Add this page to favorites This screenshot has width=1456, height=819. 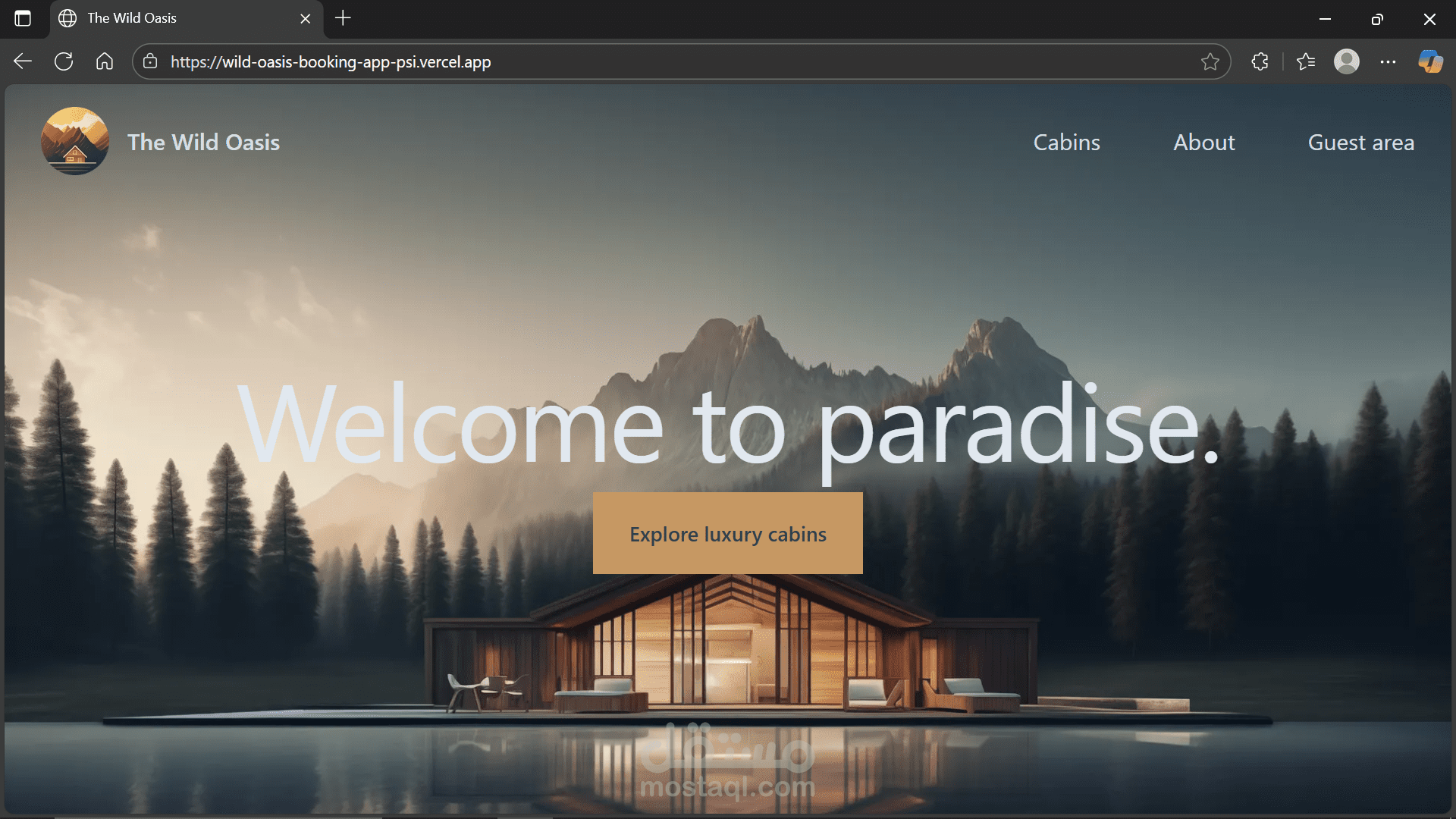tap(1210, 61)
